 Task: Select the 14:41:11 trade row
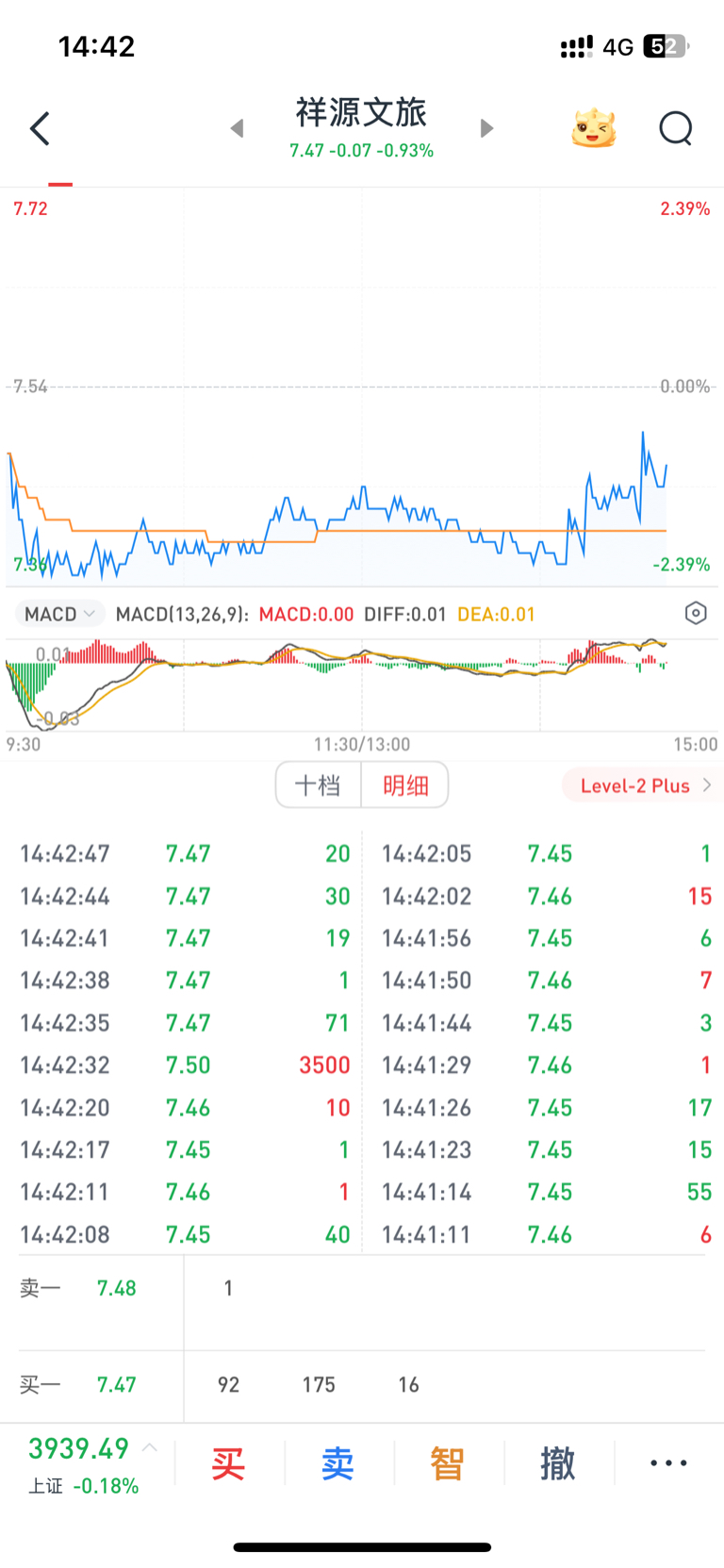[546, 1235]
